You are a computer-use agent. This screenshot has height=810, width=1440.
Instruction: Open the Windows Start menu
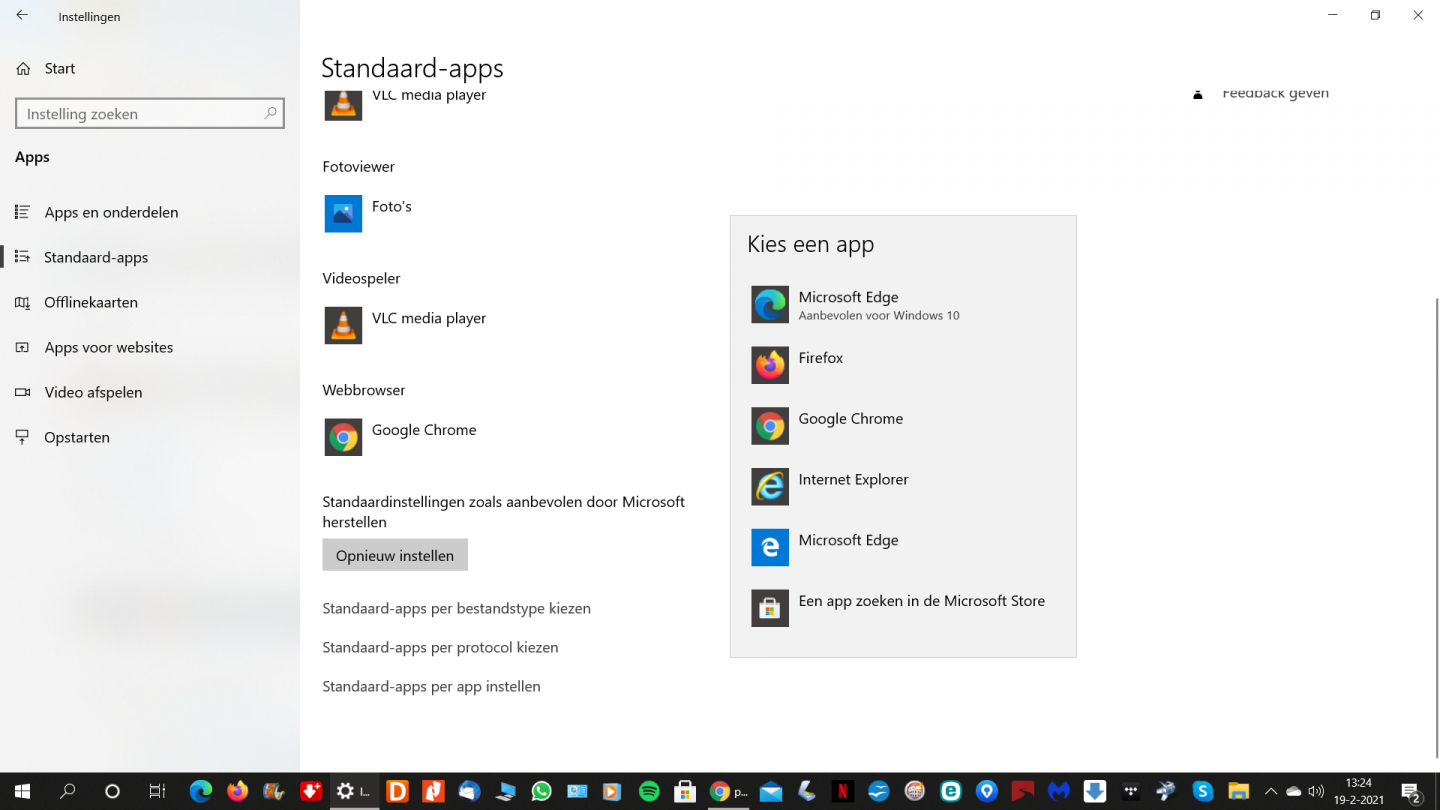click(22, 791)
